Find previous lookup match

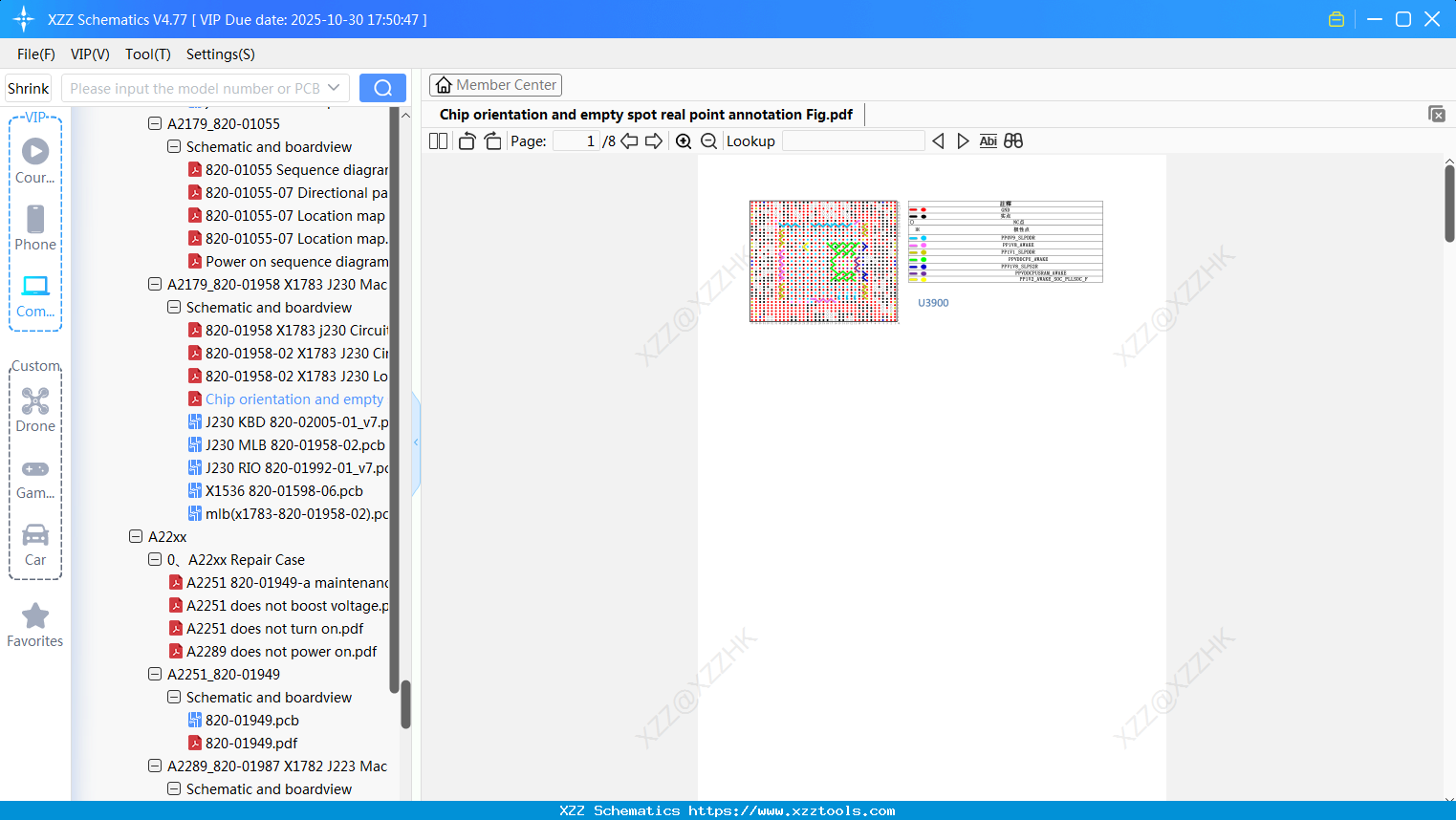[938, 140]
